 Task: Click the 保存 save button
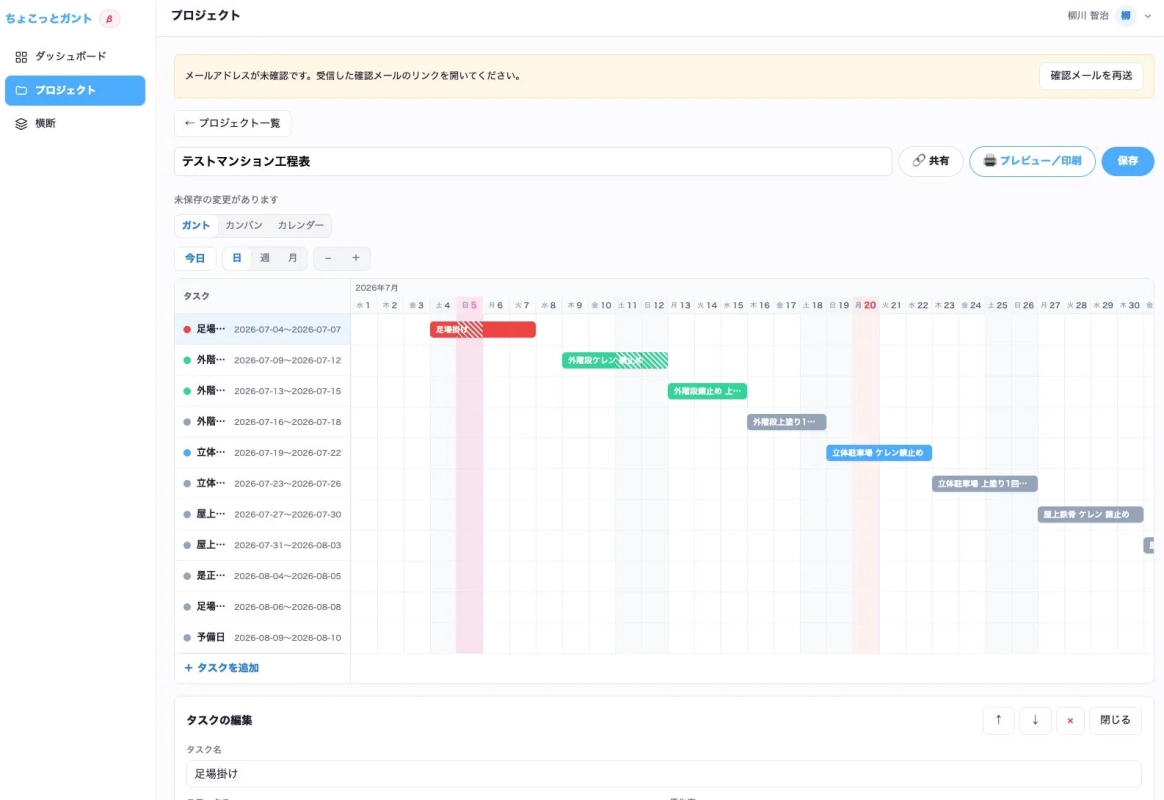pos(1127,161)
